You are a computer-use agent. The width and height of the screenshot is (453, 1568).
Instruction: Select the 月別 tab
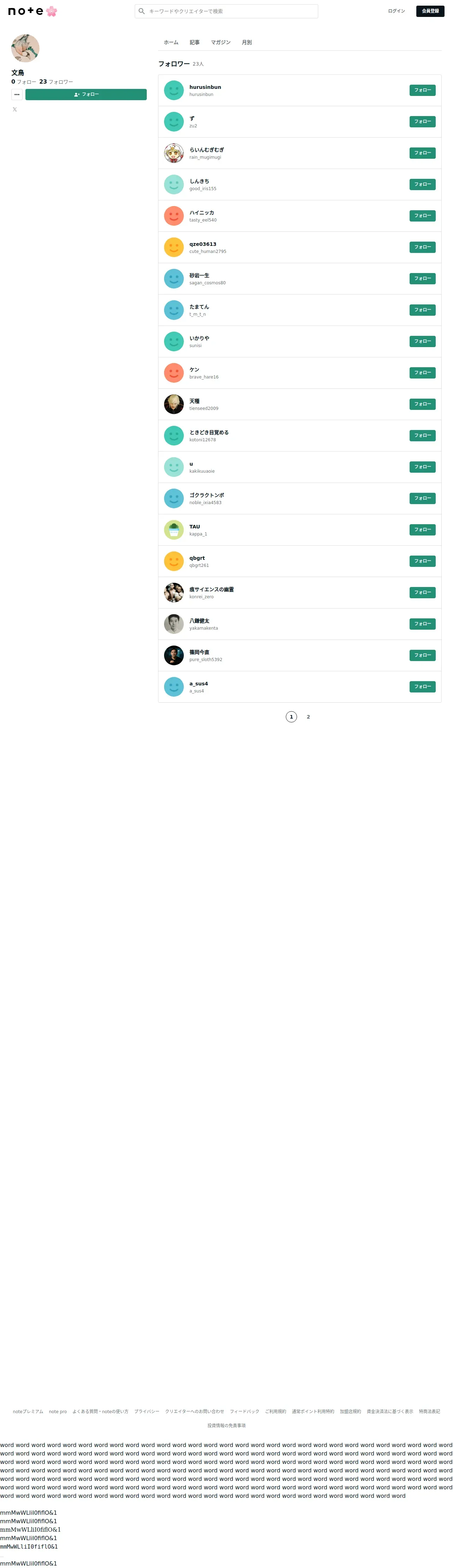click(x=247, y=43)
